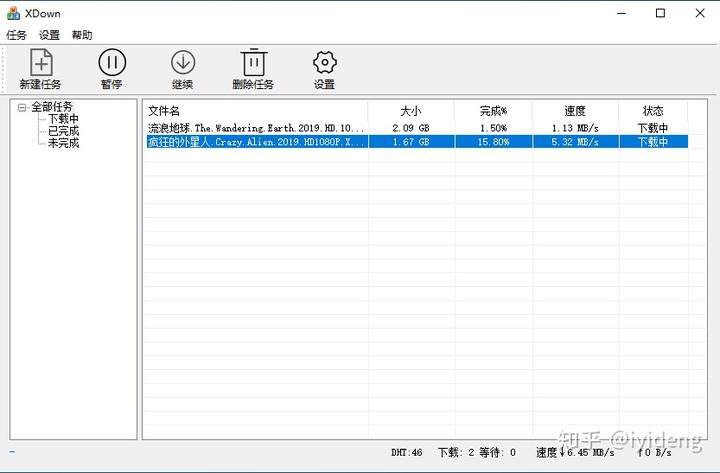Viewport: 720px width, 473px height.
Task: Close the XDown window
Action: pos(700,13)
